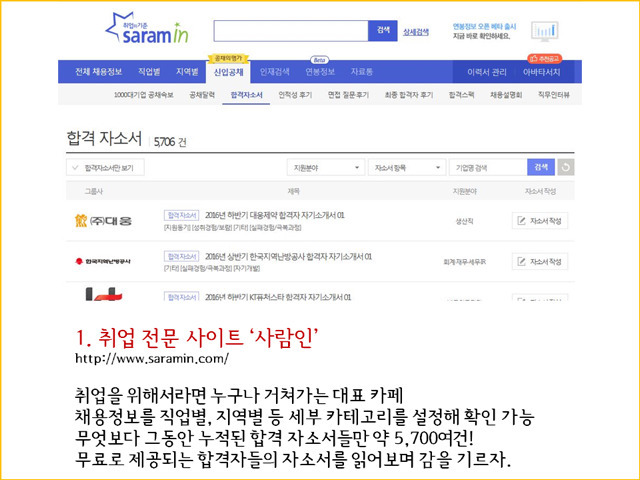Open 공채달력 submenu
Viewport: 640px width, 480px height.
point(202,95)
